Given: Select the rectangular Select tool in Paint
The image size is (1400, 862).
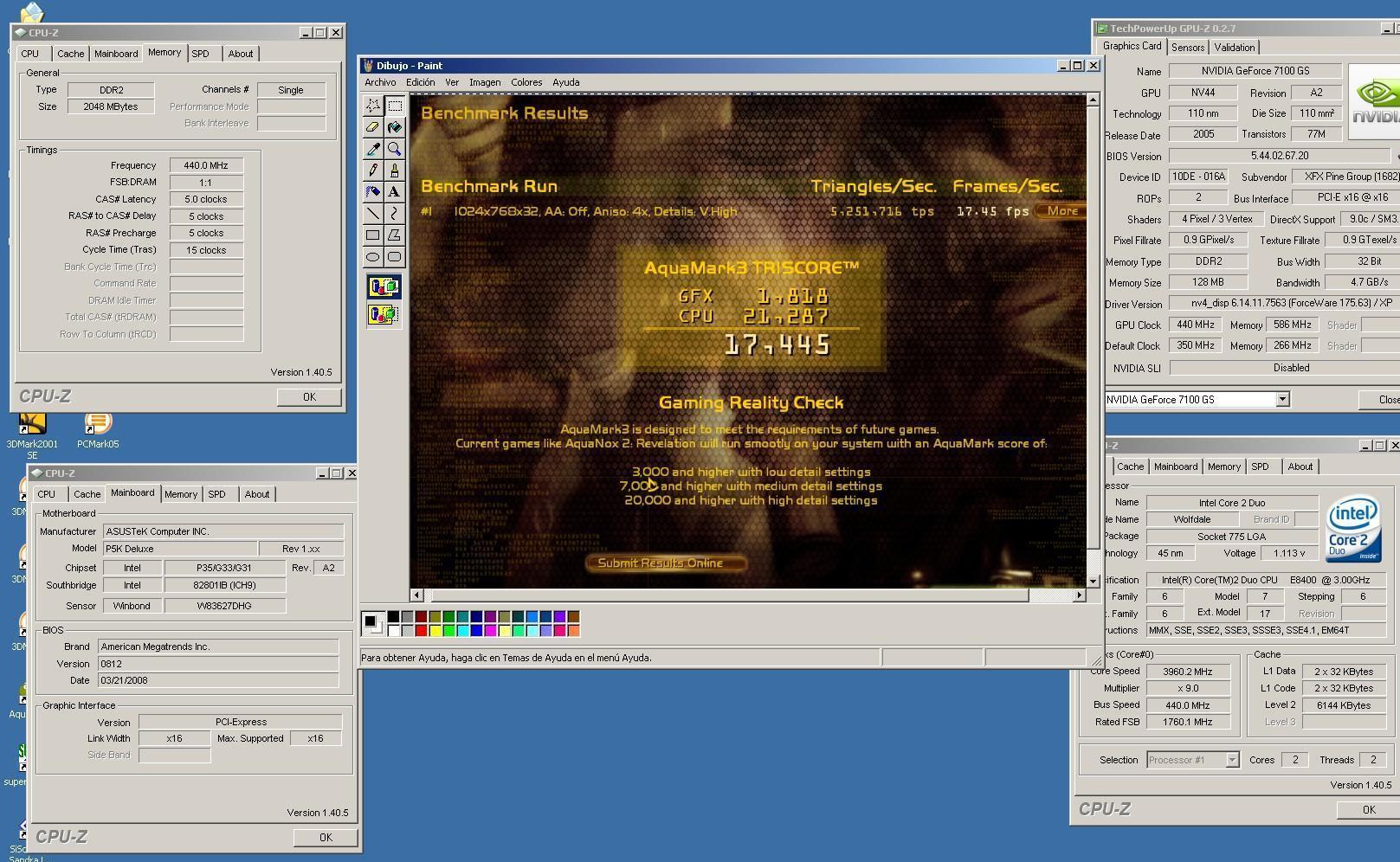Looking at the screenshot, I should (395, 106).
